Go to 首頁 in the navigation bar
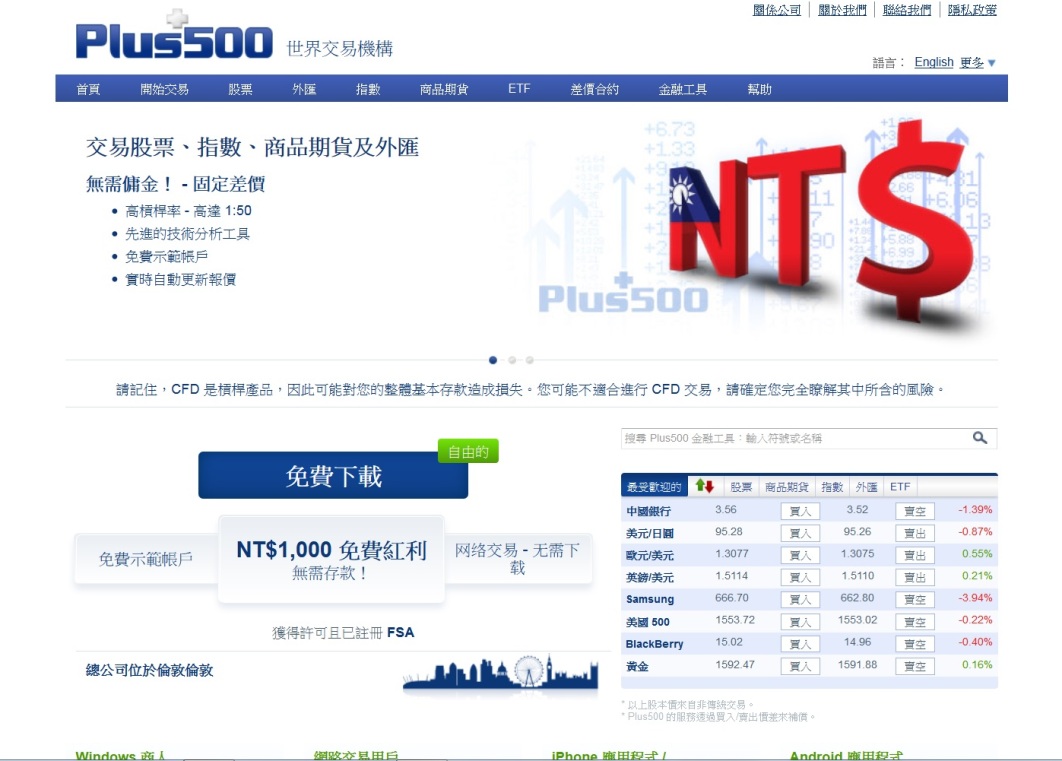Image resolution: width=1062 pixels, height=761 pixels. pyautogui.click(x=88, y=89)
